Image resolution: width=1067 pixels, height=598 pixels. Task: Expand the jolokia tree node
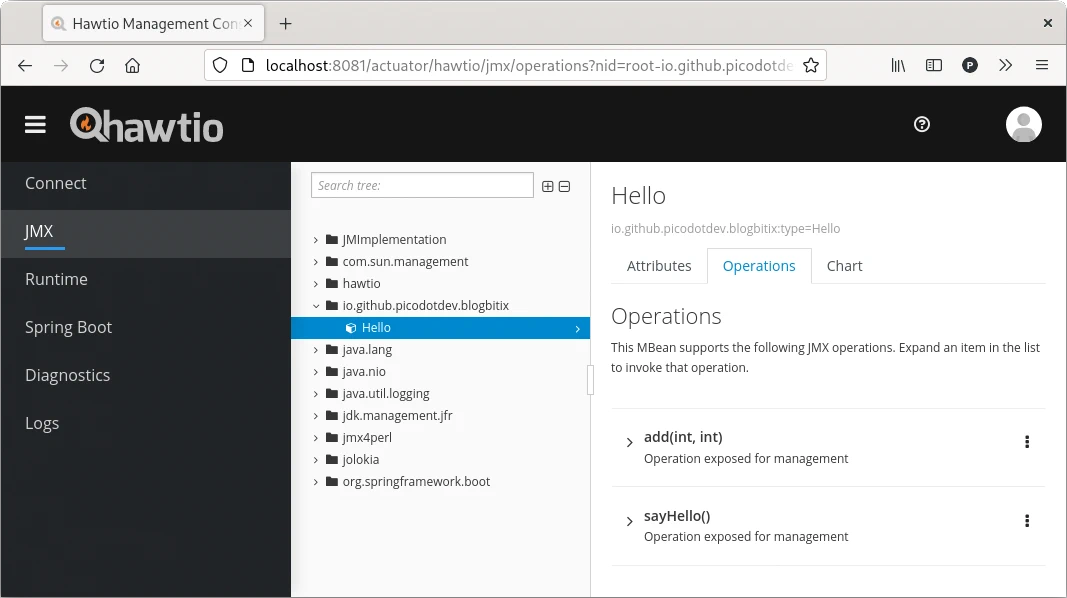coord(317,459)
